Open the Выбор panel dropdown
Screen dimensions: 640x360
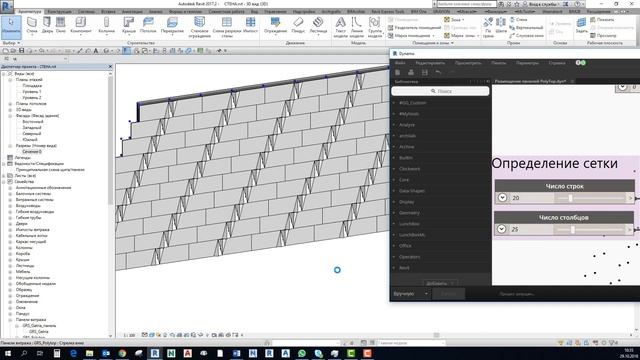tap(11, 42)
